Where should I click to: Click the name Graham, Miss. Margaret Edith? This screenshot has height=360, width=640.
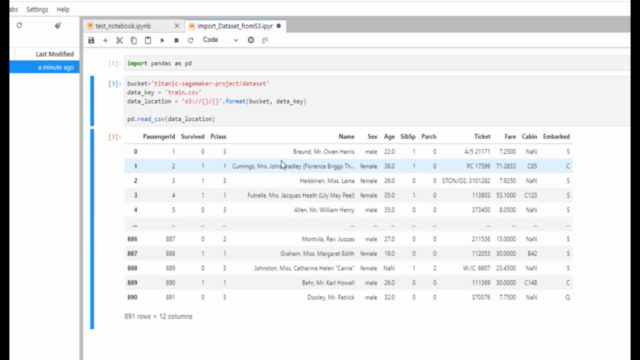(x=317, y=254)
